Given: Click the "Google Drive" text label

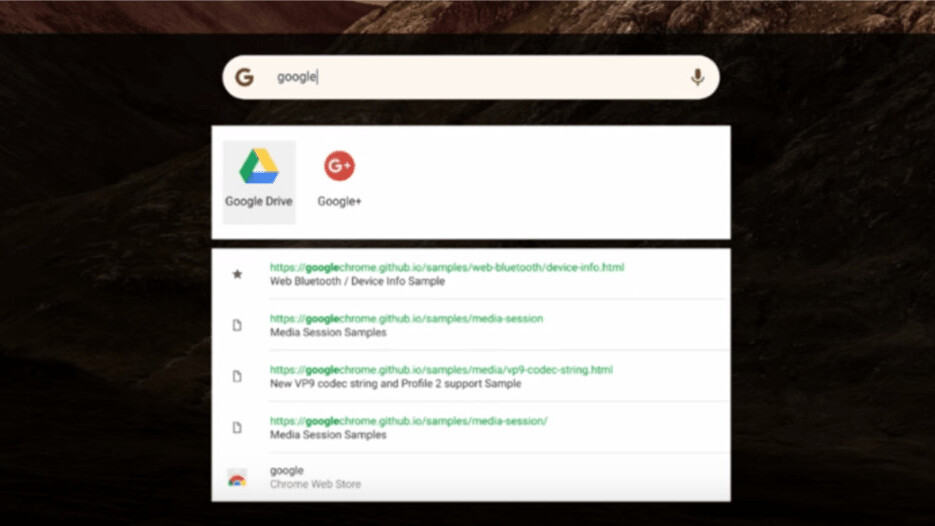Looking at the screenshot, I should click(x=259, y=202).
